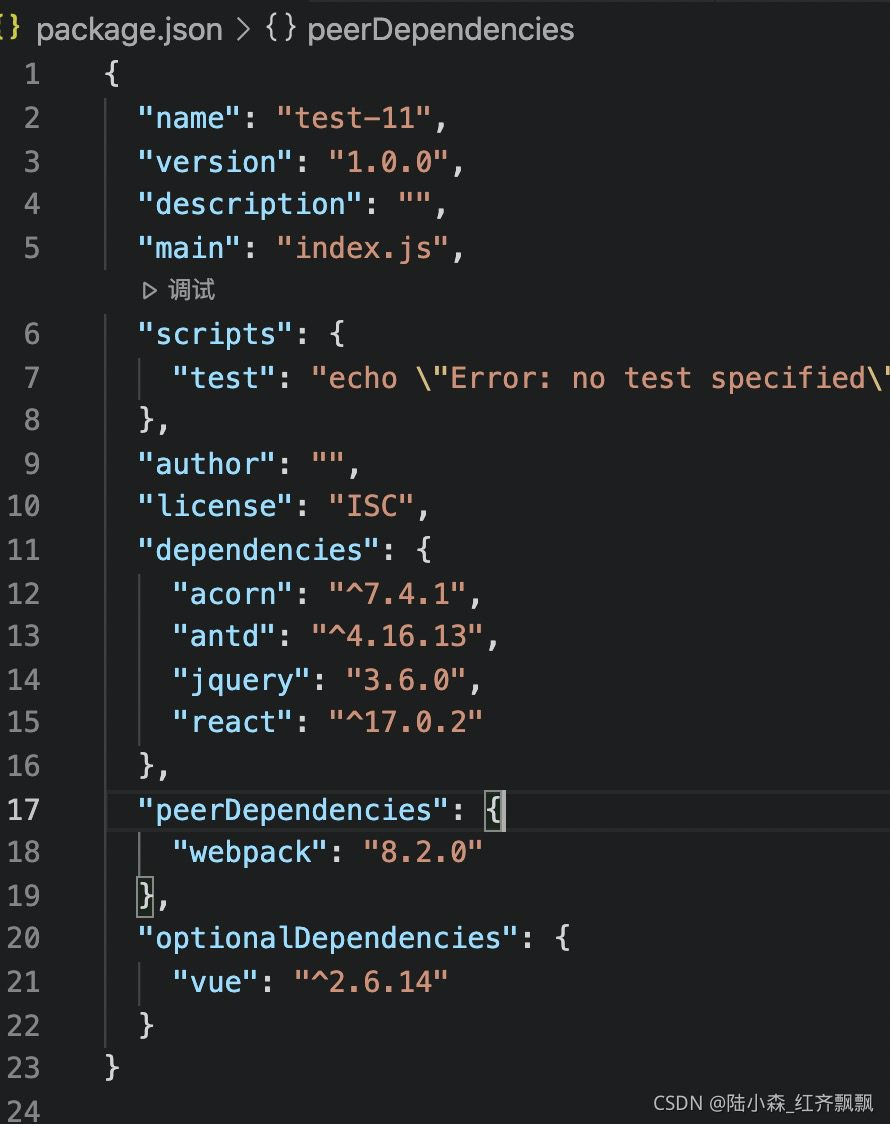The image size is (890, 1124).
Task: Click the "3.6.0" jquery version
Action: (x=406, y=680)
